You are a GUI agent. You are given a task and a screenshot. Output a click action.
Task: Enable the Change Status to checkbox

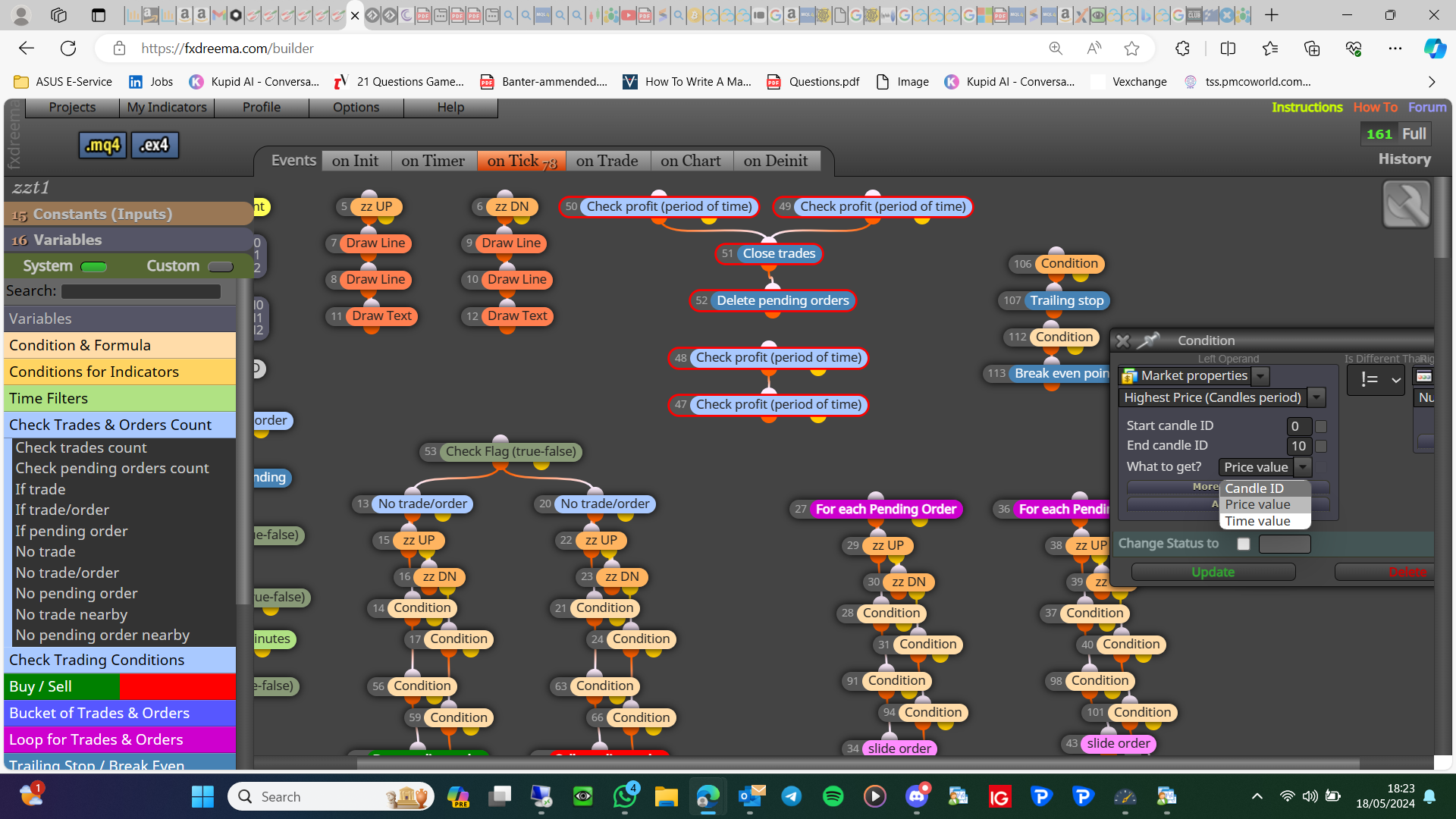click(x=1243, y=544)
